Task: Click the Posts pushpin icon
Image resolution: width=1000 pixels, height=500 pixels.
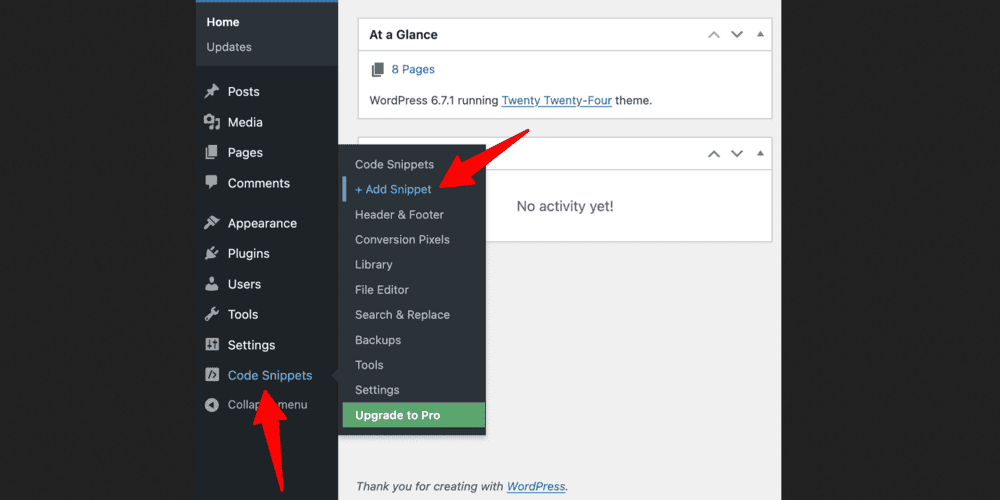Action: (212, 92)
